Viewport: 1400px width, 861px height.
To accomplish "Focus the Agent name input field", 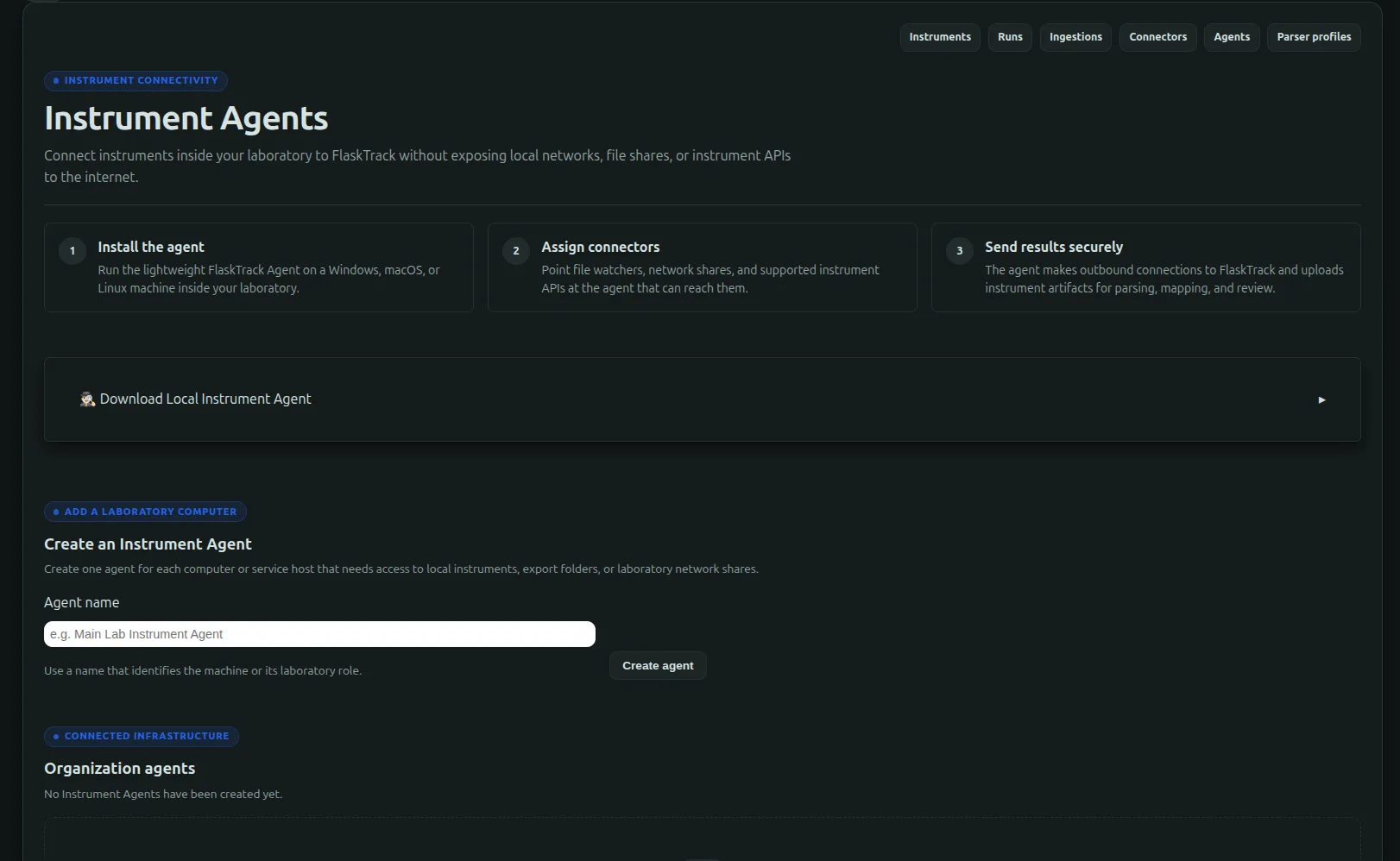I will coord(319,634).
